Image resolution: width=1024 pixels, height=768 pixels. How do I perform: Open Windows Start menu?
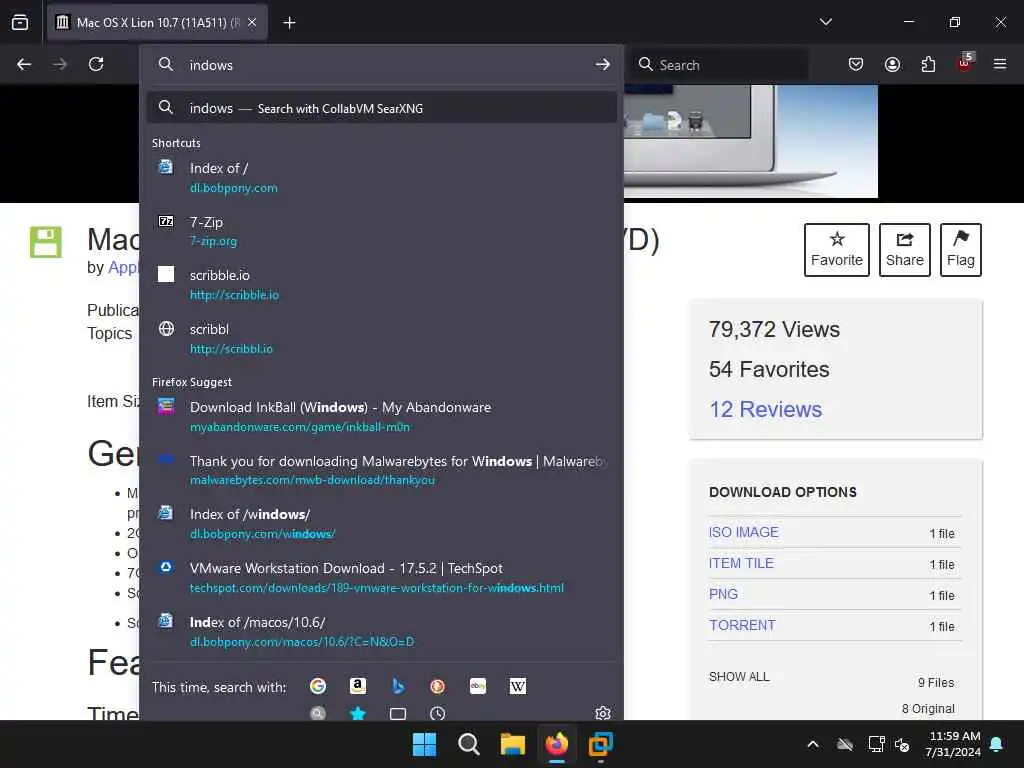[424, 744]
